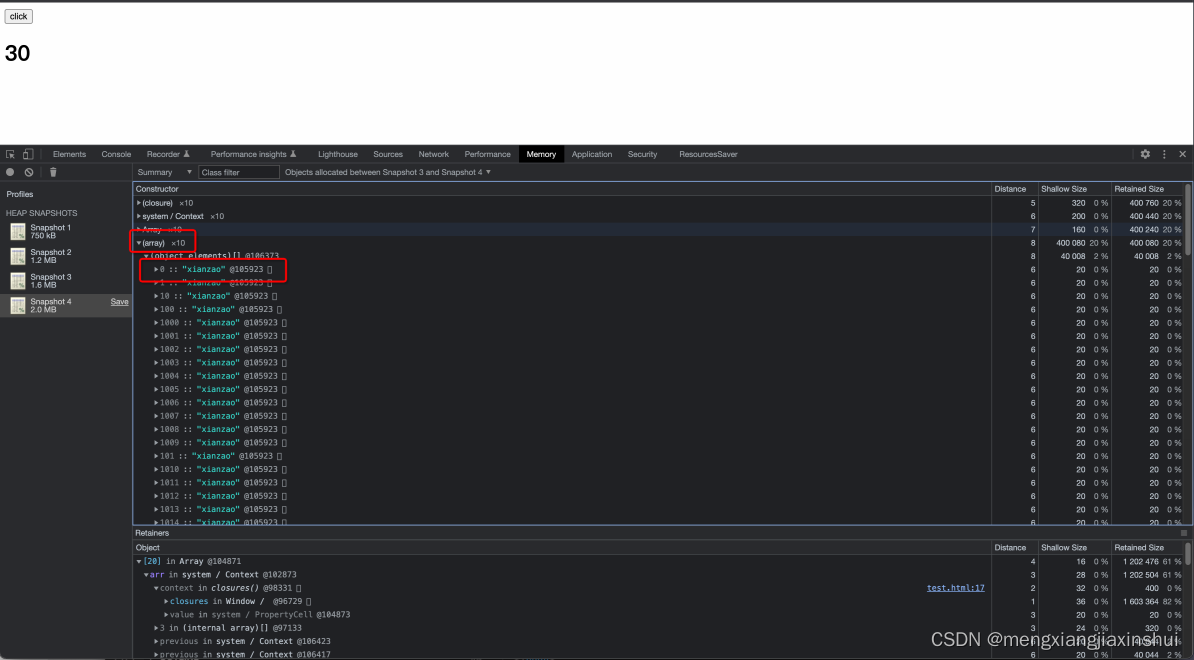The image size is (1194, 660).
Task: Switch to the Performance tab
Action: (x=487, y=154)
